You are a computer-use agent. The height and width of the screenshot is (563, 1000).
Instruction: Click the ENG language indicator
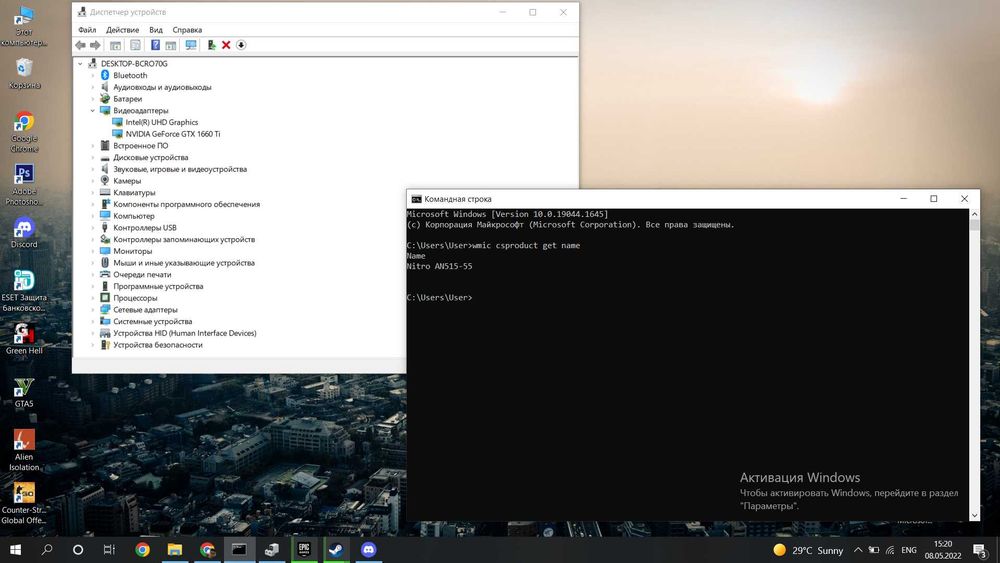click(x=909, y=550)
